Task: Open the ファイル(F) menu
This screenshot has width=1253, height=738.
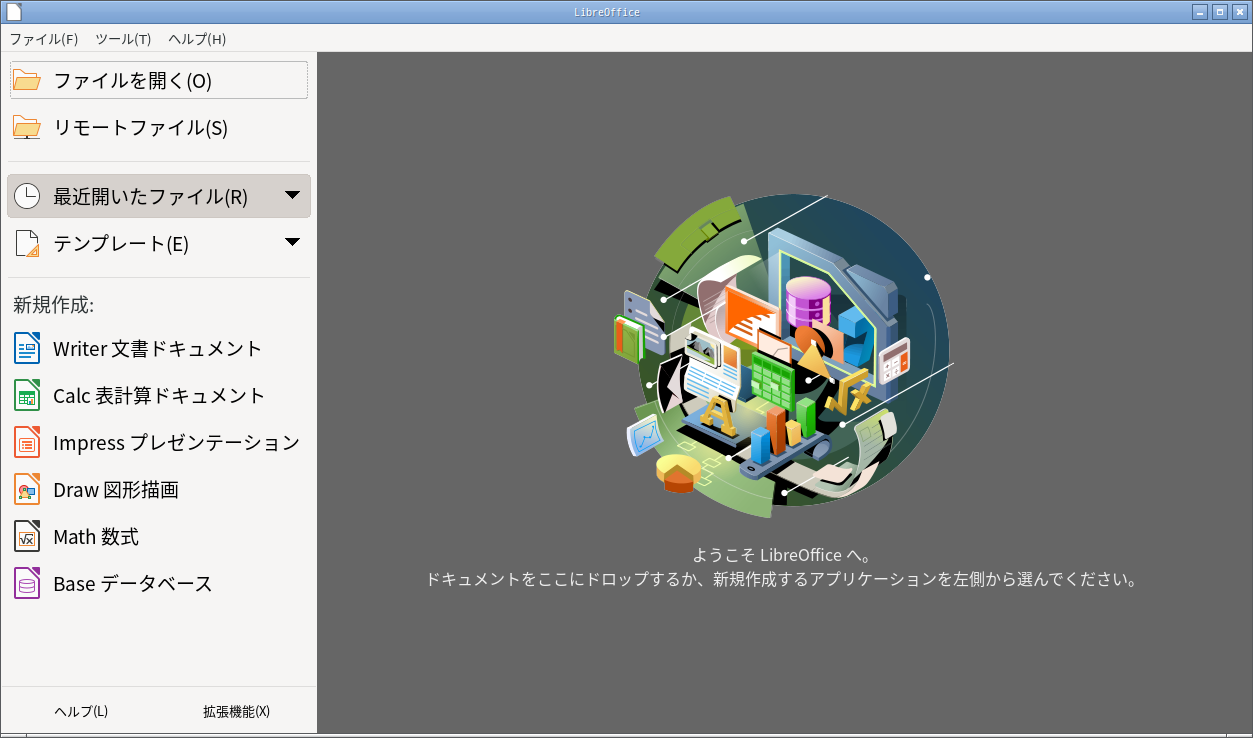Action: click(44, 39)
